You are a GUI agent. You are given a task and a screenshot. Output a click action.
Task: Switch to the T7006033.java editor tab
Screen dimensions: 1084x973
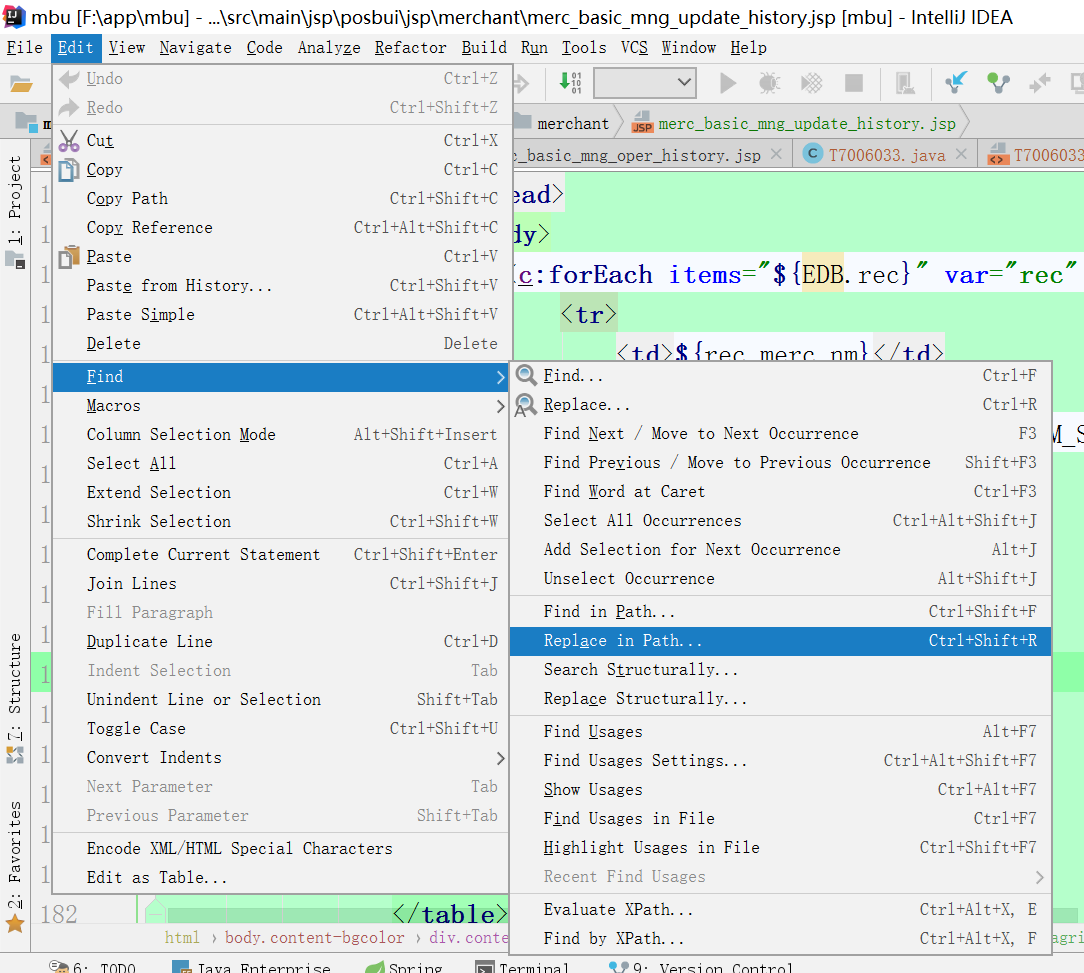[886, 155]
